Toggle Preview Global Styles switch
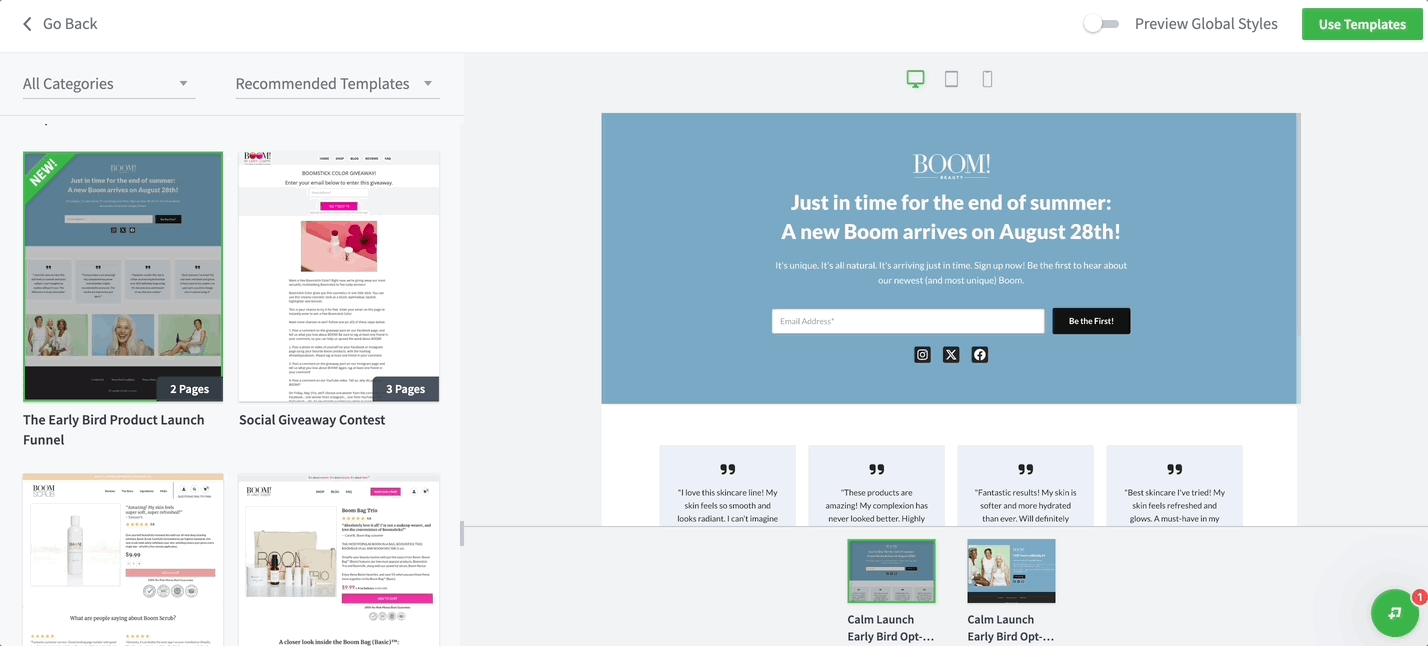1428x646 pixels. pos(1101,24)
